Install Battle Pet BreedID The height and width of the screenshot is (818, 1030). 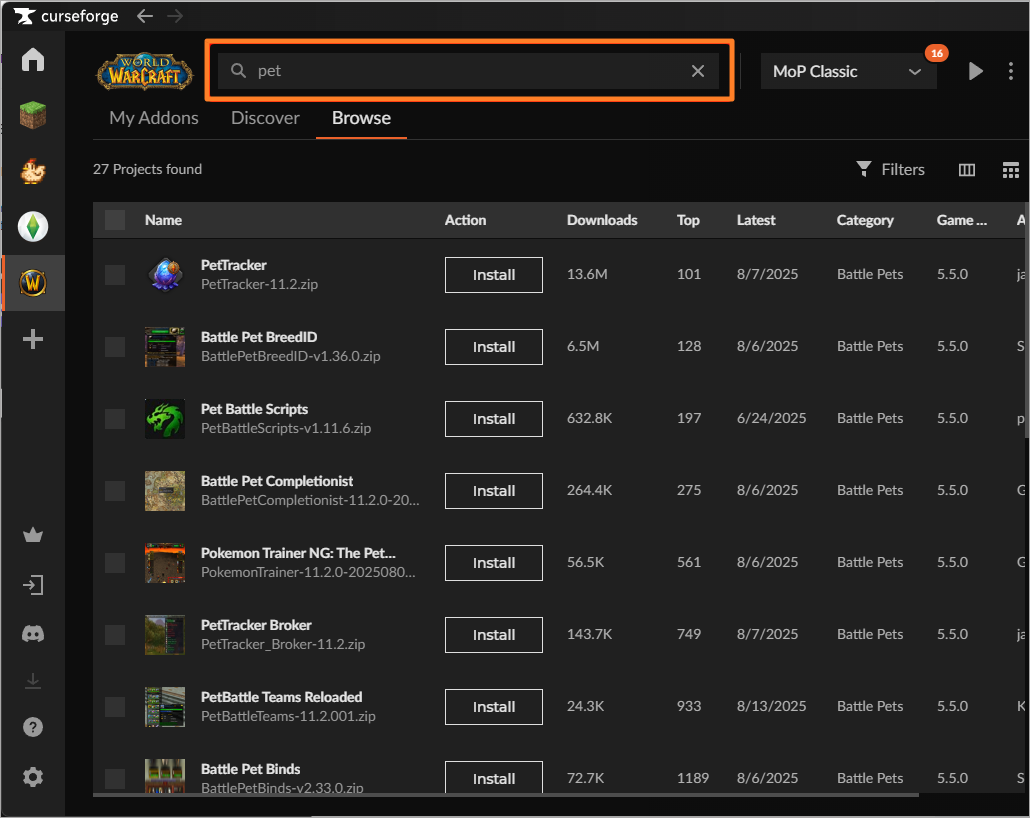[x=494, y=347]
